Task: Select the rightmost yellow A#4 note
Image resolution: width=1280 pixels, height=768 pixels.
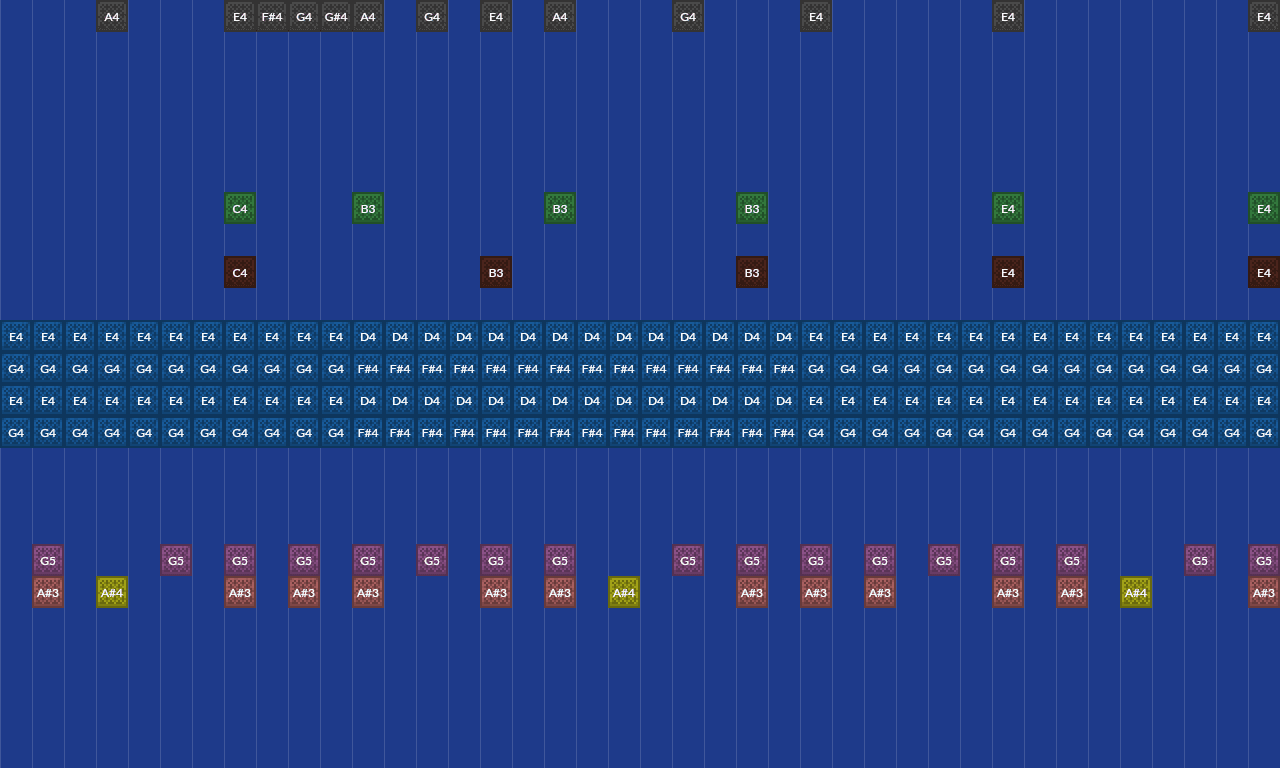Action: pyautogui.click(x=1136, y=593)
